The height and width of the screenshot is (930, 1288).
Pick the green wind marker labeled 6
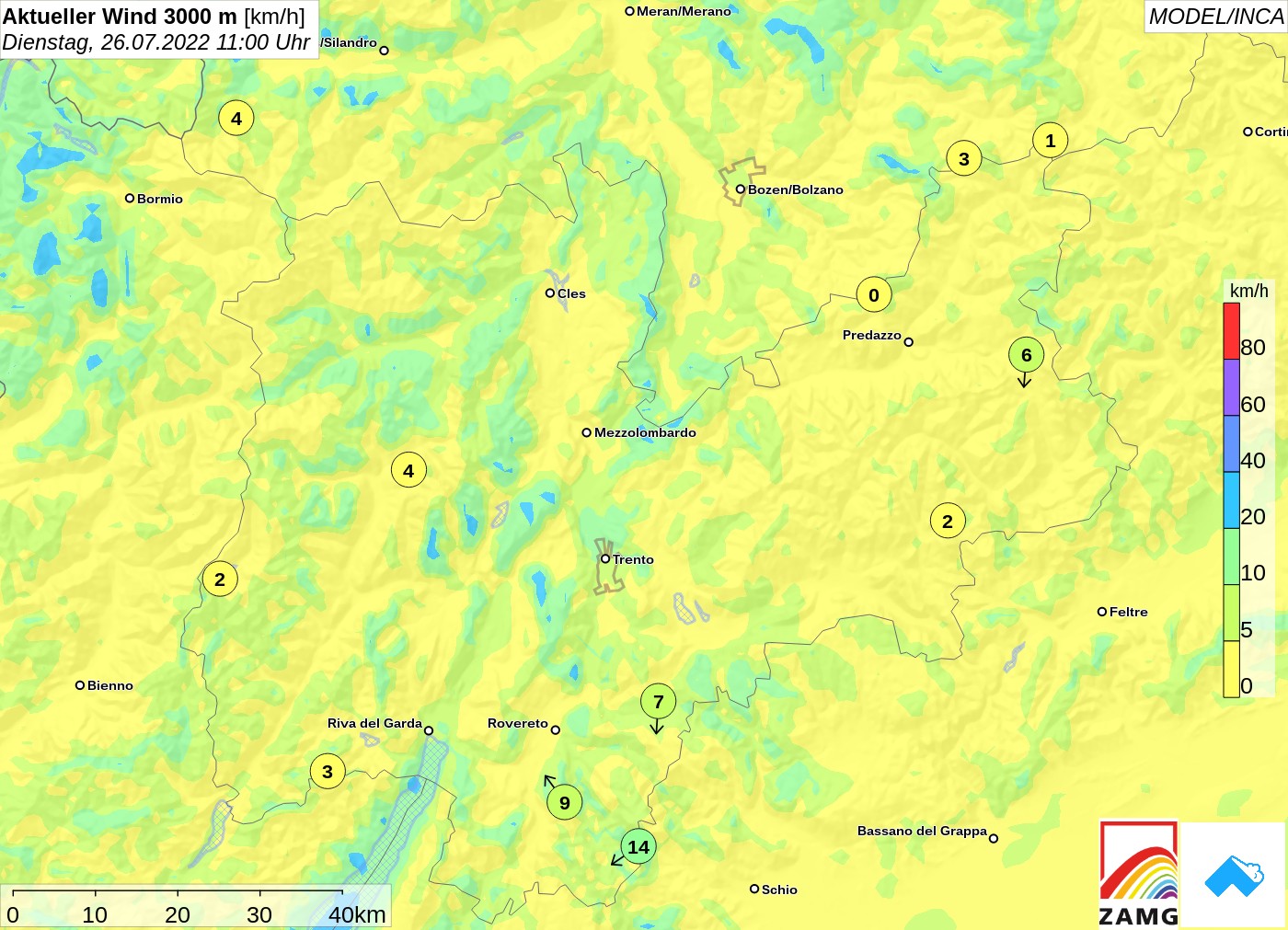click(1026, 355)
